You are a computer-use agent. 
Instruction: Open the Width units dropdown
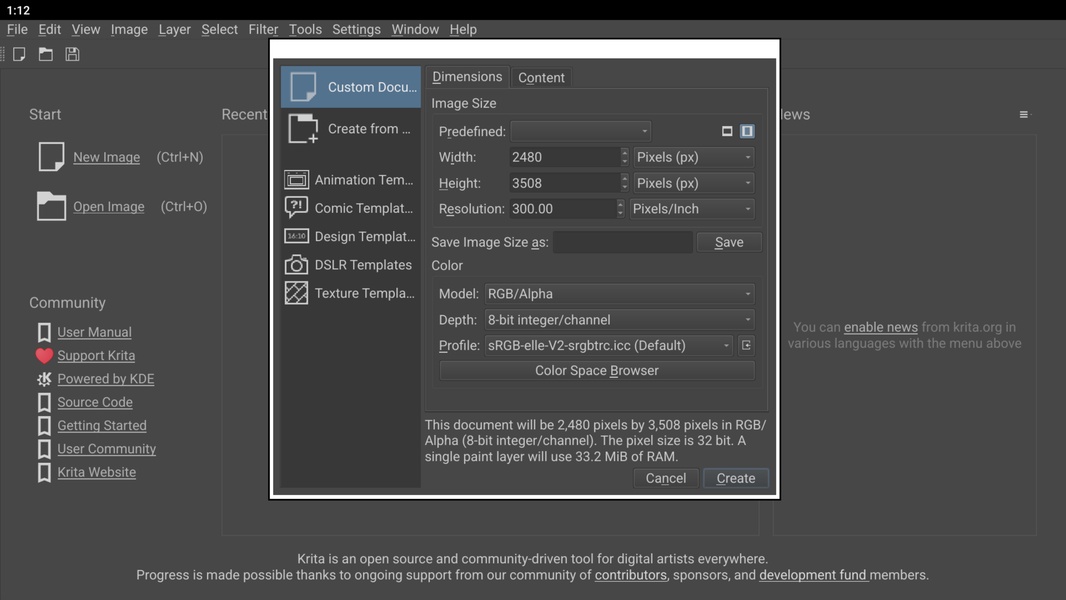coord(693,157)
